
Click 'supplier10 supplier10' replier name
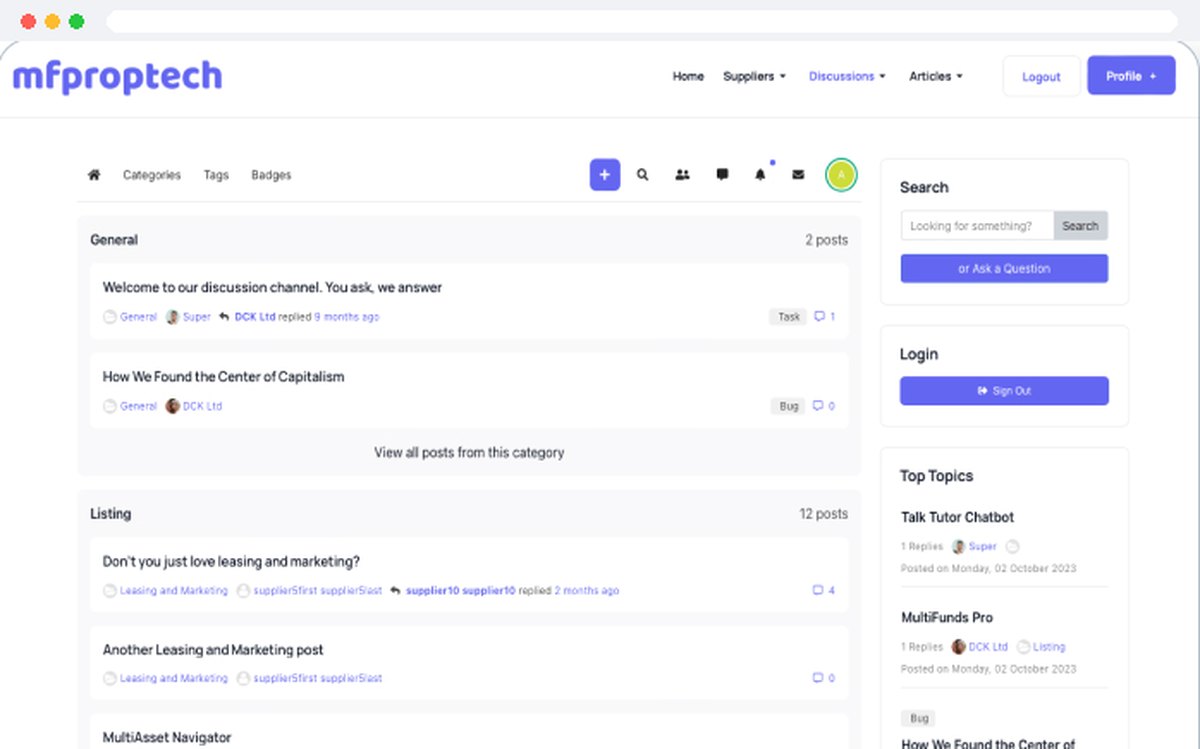[x=460, y=591]
